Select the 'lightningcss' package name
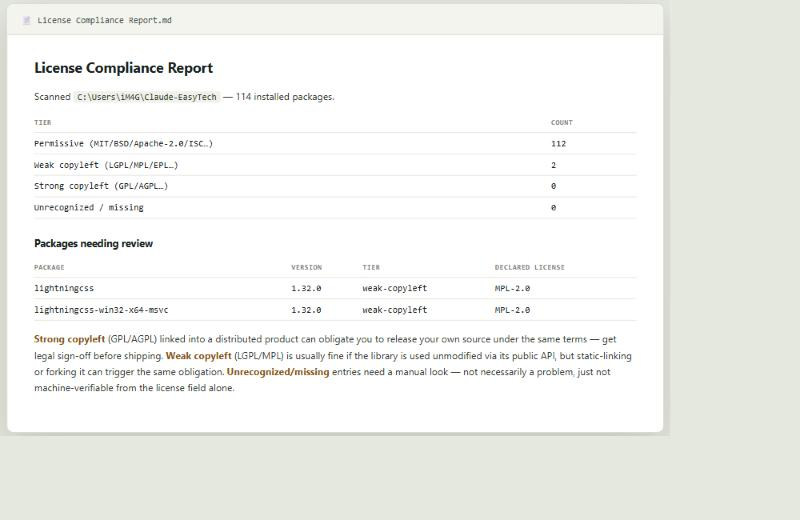This screenshot has width=800, height=520. tap(64, 288)
